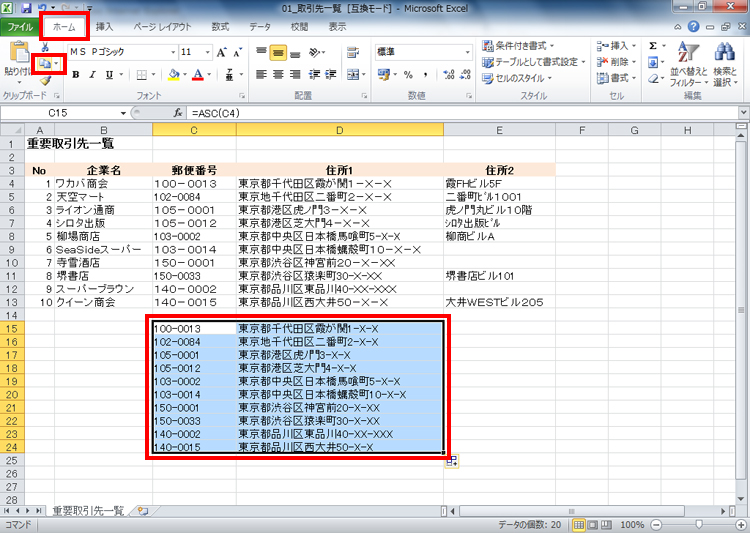Switch to 挿入 ribbon tab
The height and width of the screenshot is (533, 750).
pyautogui.click(x=104, y=27)
